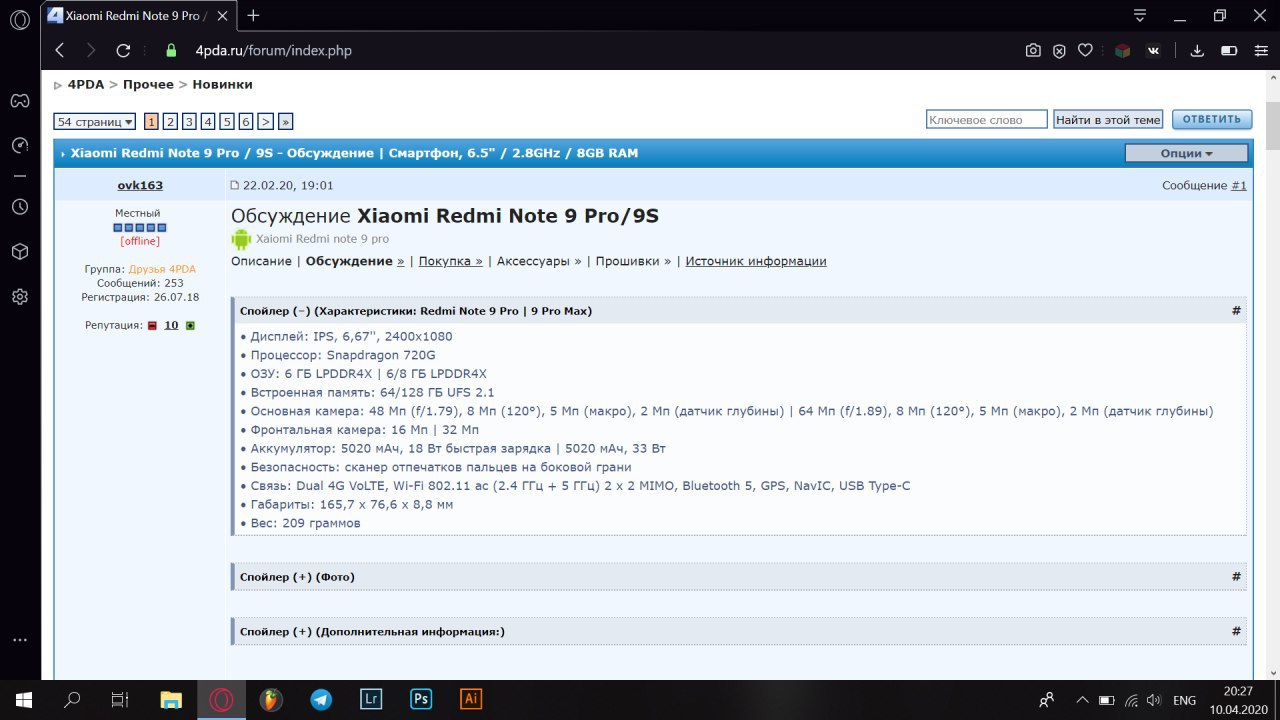Collapse the Характеристики spoiler
The width and height of the screenshot is (1280, 720).
point(416,311)
